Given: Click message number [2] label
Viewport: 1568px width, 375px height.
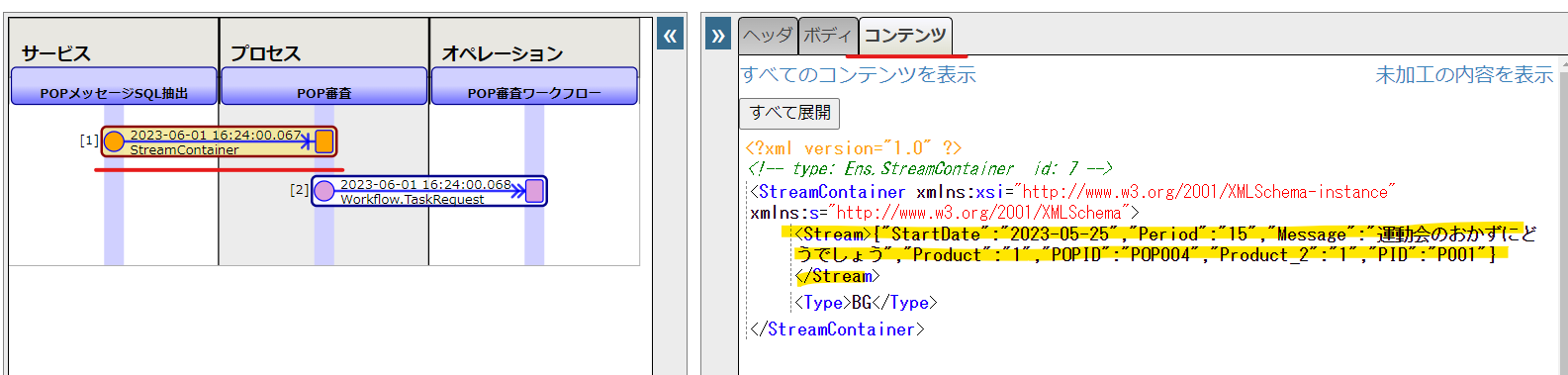Looking at the screenshot, I should 299,189.
